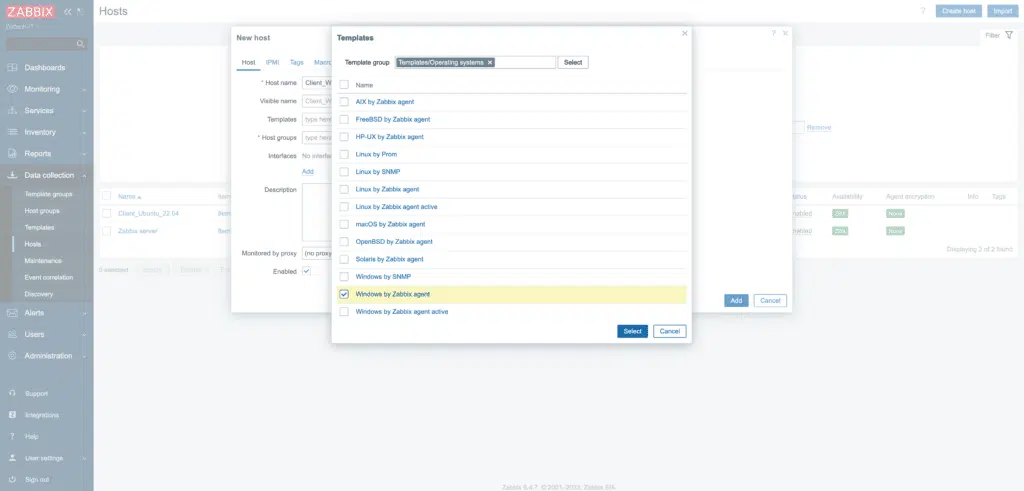1024x491 pixels.
Task: Check the Linux by Zabbix agent checkbox
Action: [x=344, y=189]
